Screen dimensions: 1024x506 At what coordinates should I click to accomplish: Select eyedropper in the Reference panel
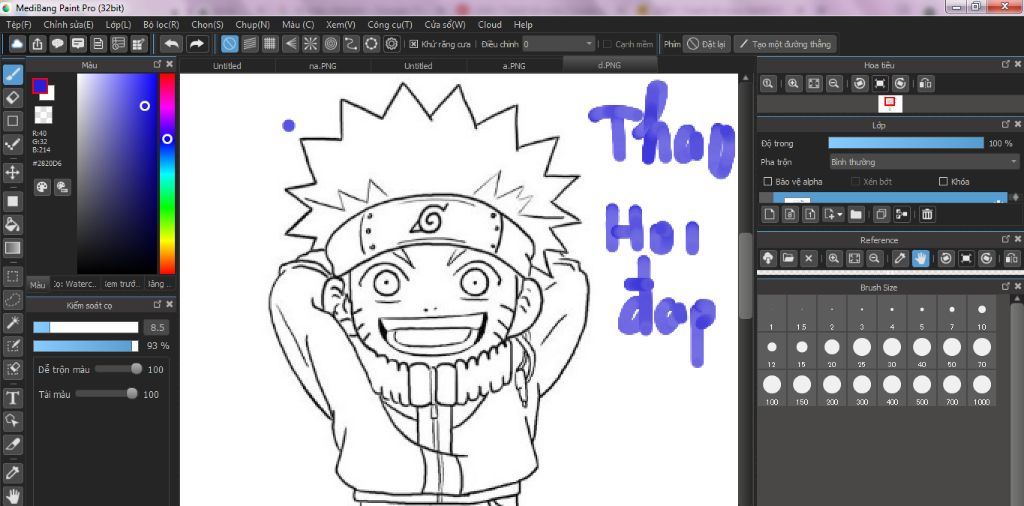900,258
